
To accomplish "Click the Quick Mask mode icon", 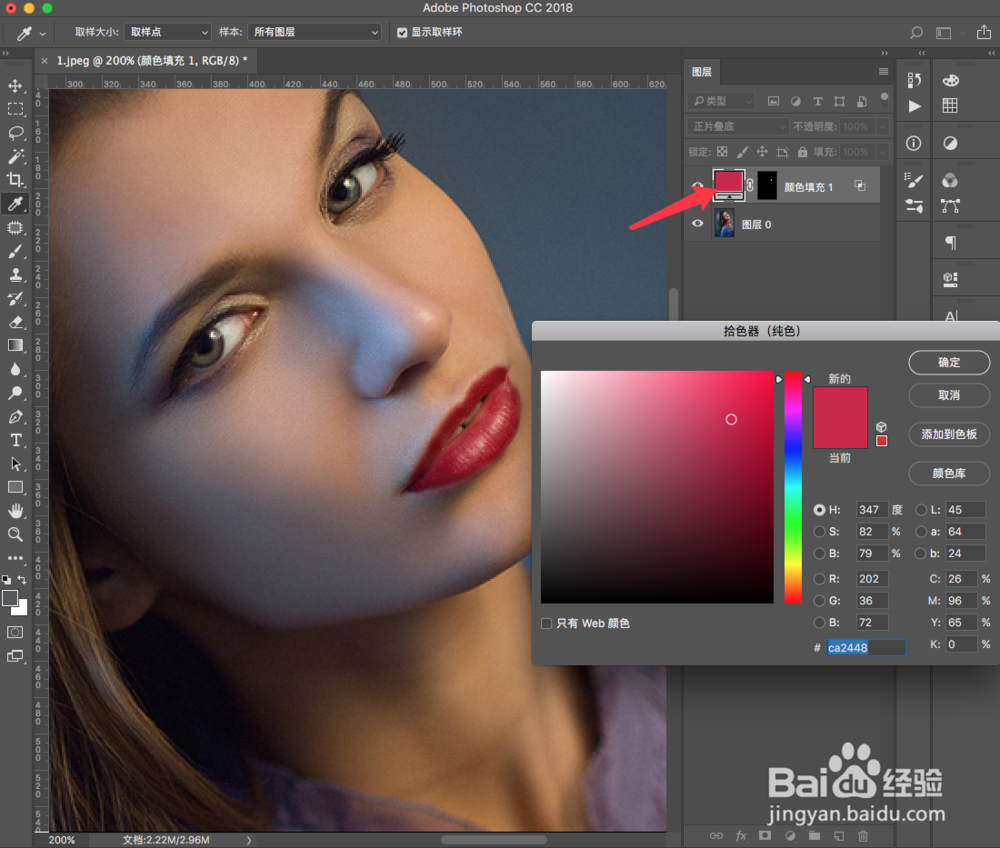I will point(15,632).
